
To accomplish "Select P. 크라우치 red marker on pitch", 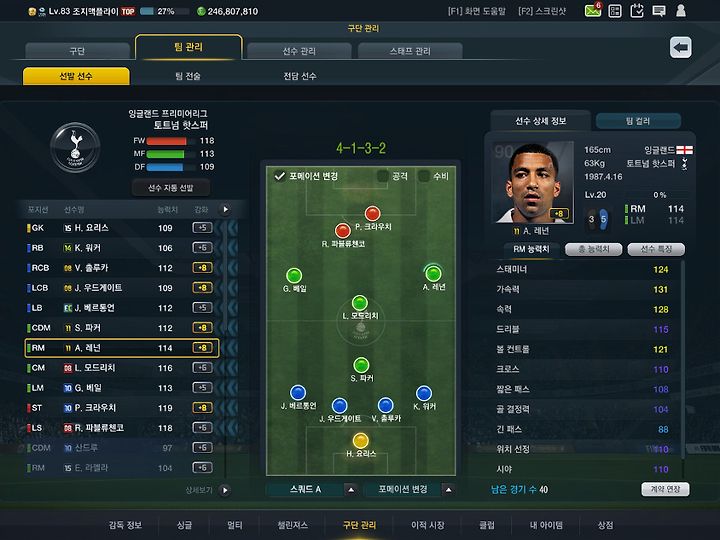I will [x=372, y=214].
